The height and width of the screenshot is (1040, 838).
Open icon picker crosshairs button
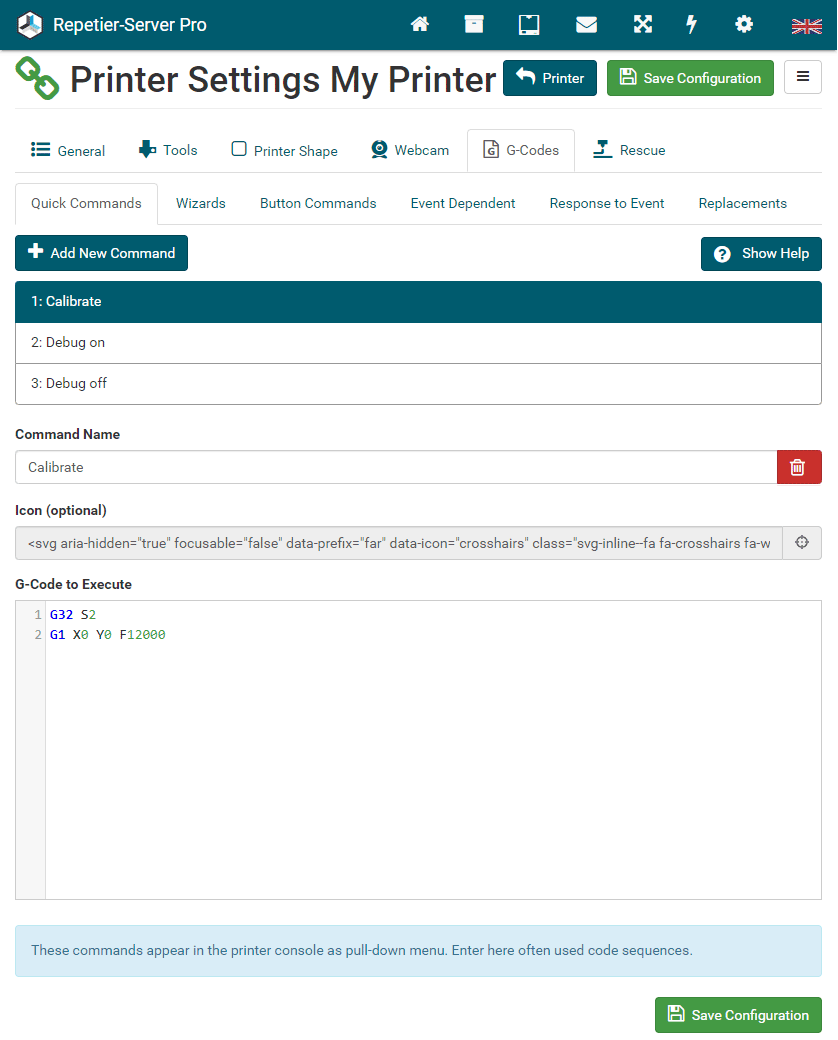point(801,543)
